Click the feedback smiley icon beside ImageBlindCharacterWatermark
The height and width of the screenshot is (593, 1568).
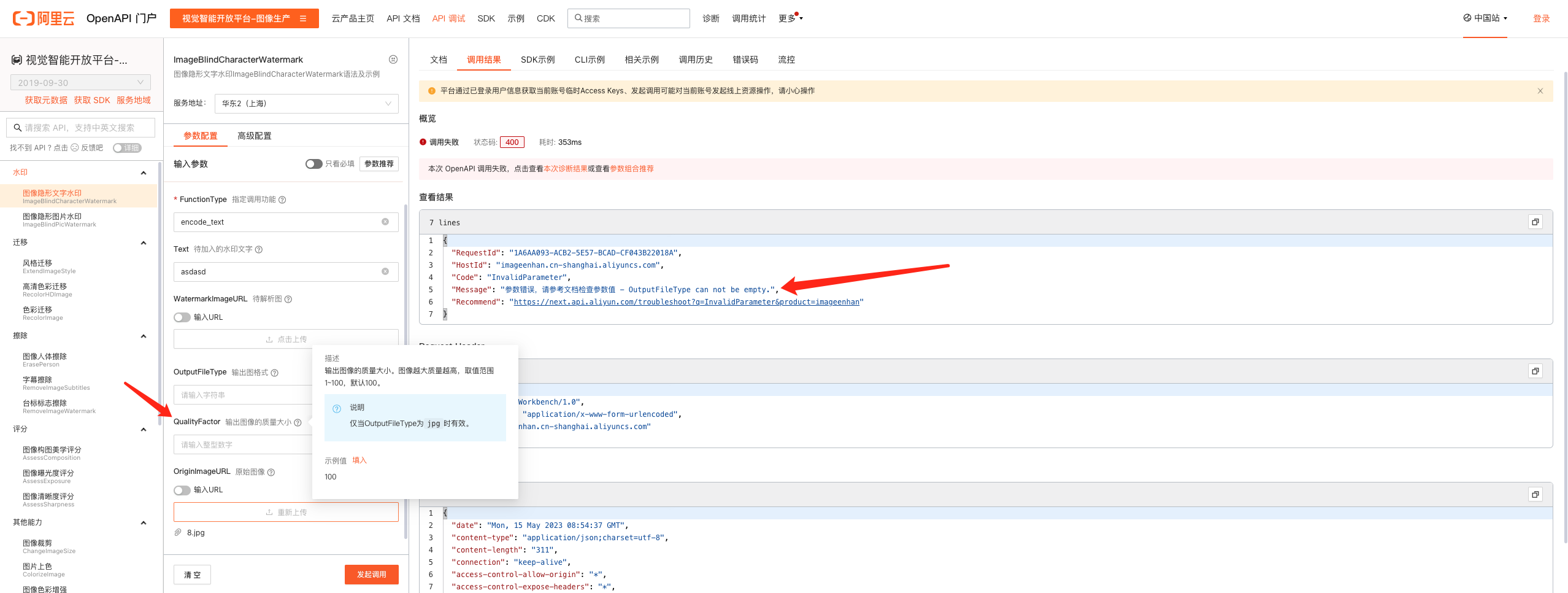pos(393,60)
